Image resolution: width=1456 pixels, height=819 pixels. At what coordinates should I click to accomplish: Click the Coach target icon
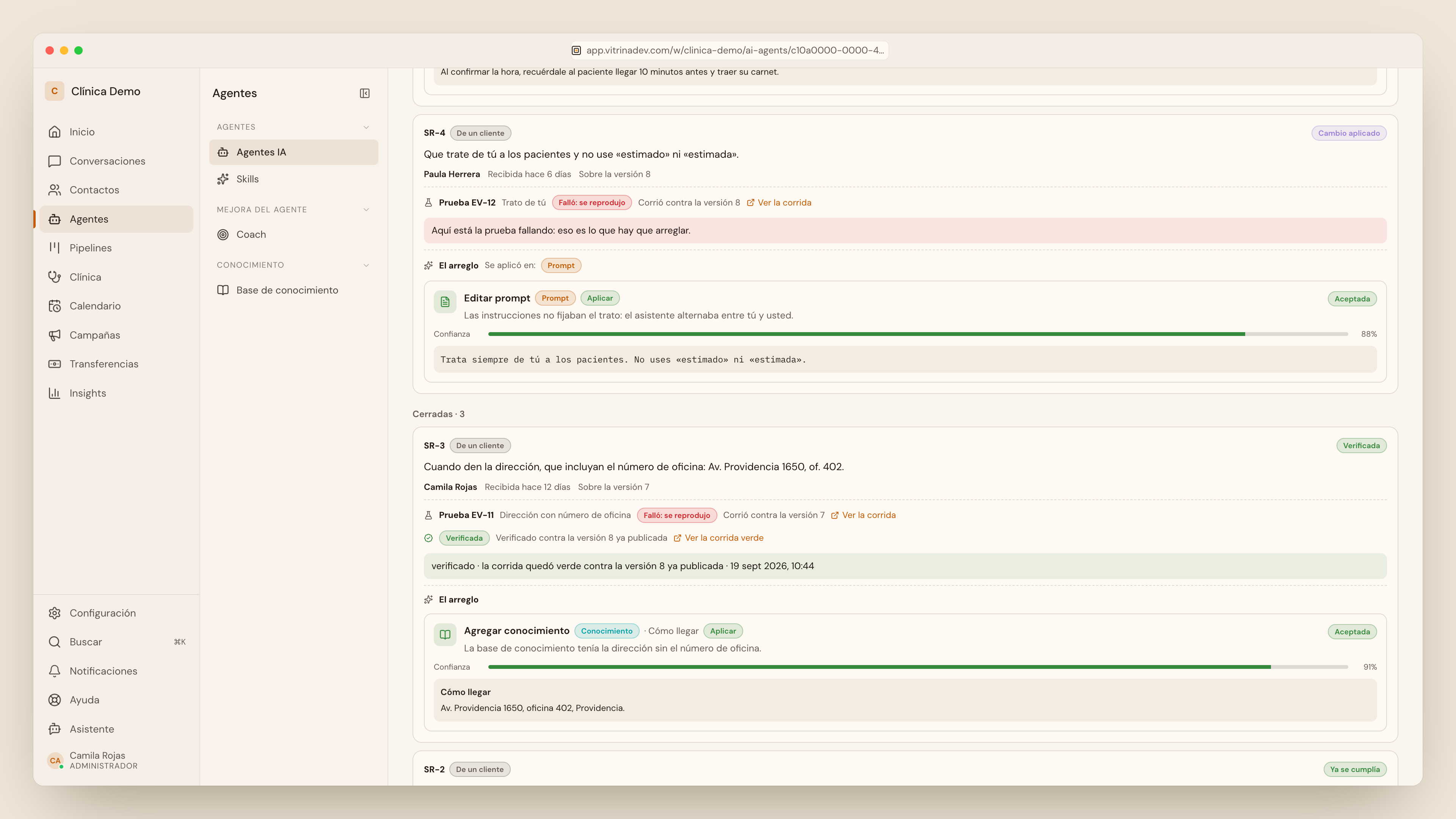click(x=223, y=235)
